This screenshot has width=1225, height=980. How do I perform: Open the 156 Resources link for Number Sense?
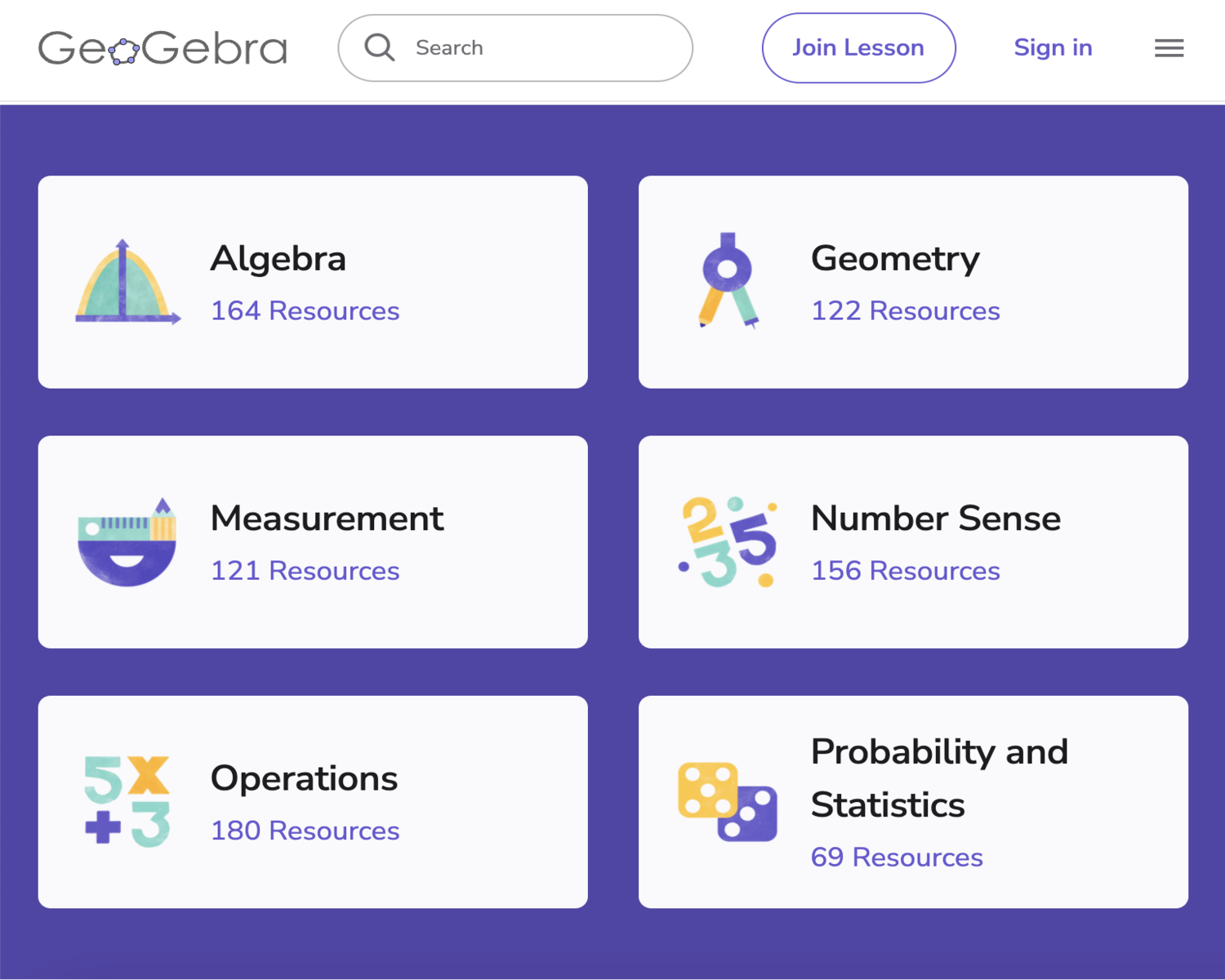[x=905, y=571]
